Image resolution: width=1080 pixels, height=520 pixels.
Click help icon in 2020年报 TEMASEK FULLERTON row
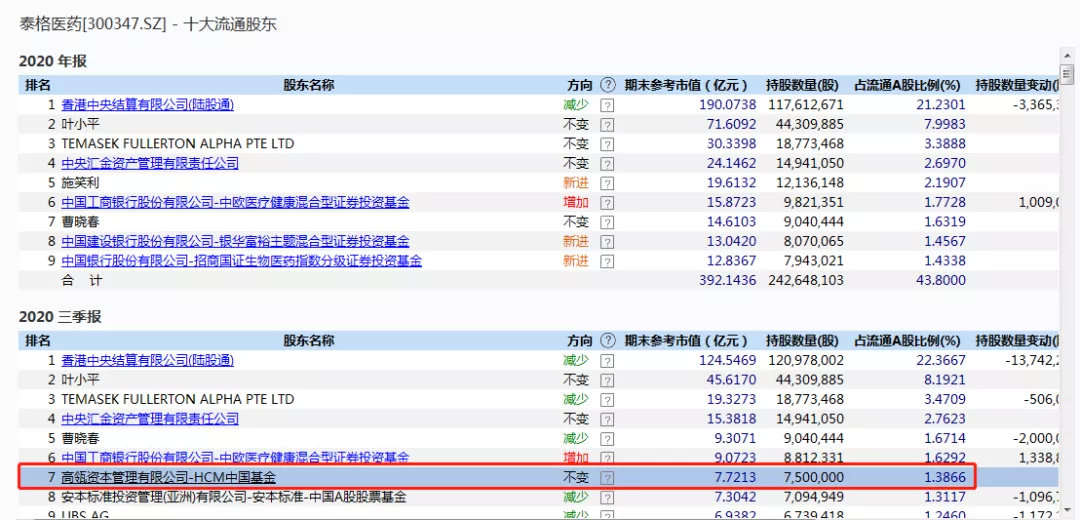point(607,144)
